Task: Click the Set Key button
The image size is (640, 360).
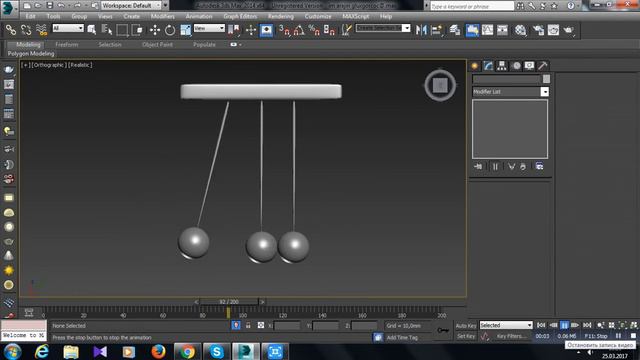Action: pos(466,336)
